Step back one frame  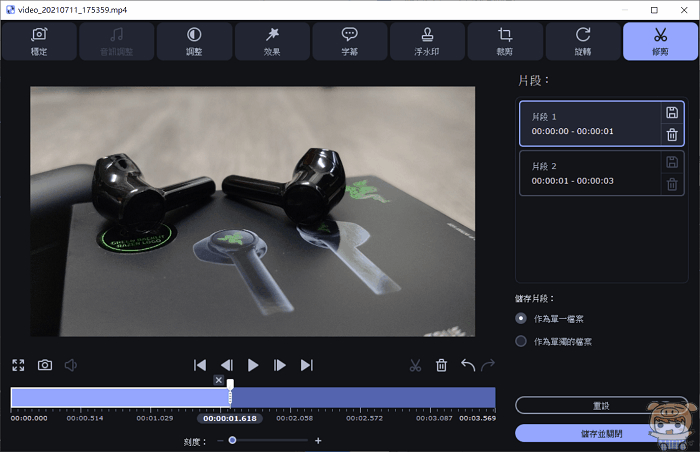(x=227, y=365)
